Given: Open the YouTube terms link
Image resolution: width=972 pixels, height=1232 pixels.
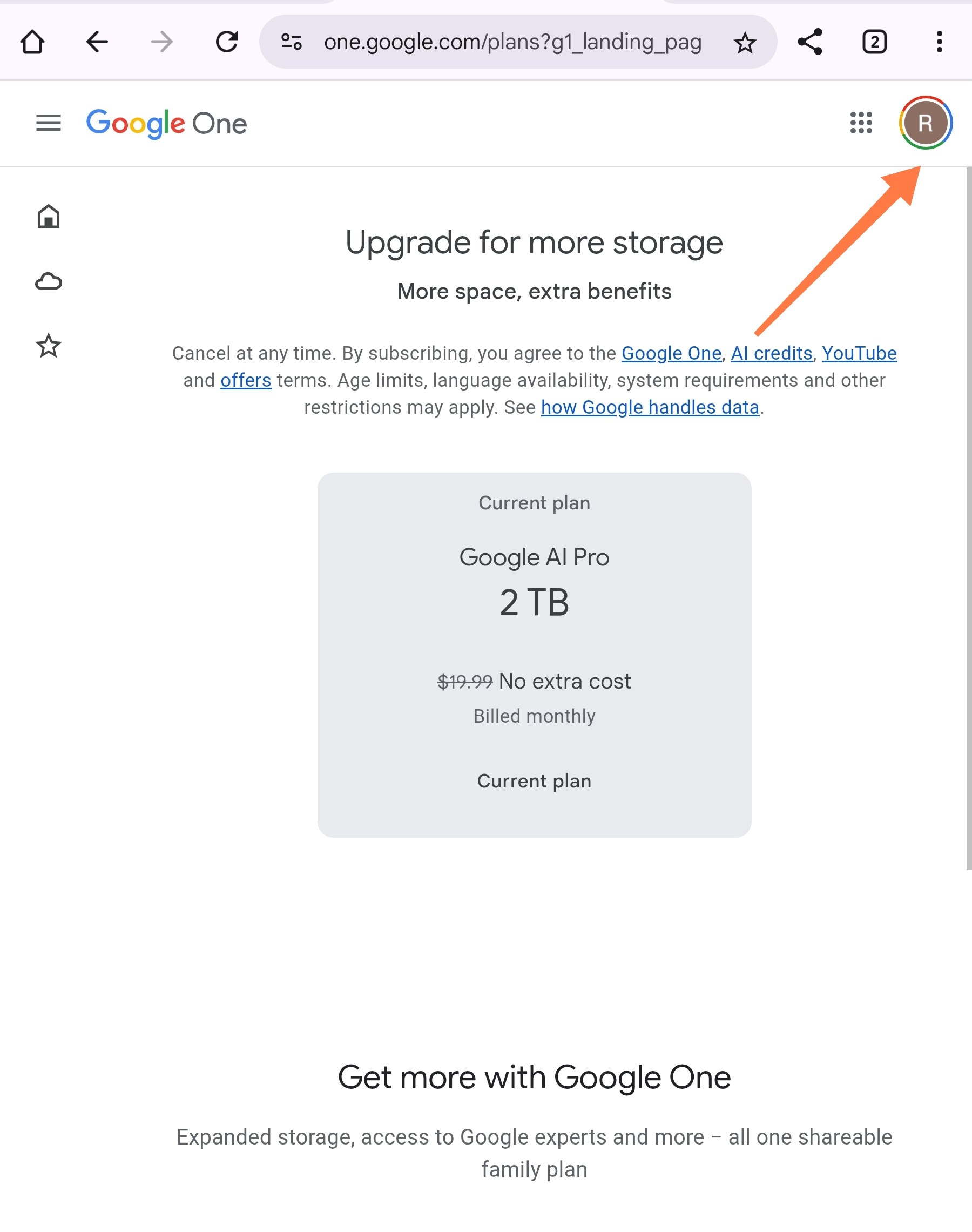Looking at the screenshot, I should [x=859, y=353].
